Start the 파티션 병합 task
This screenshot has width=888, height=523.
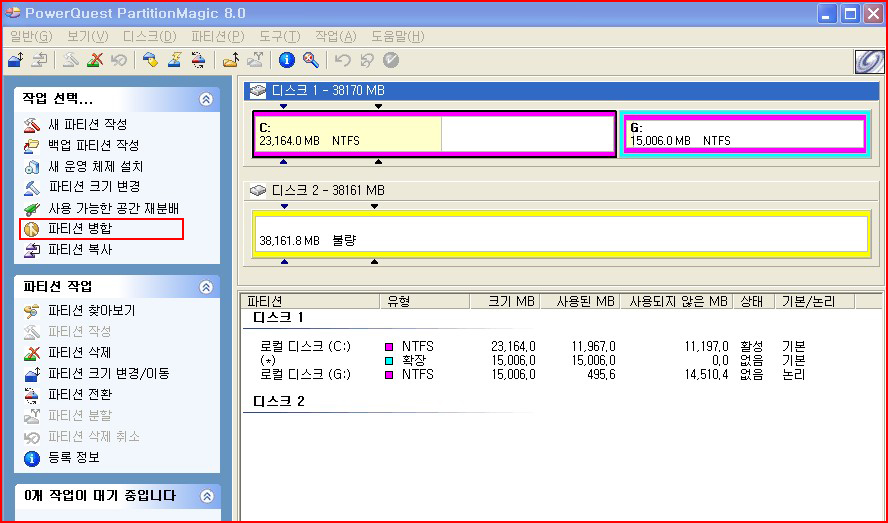tap(80, 228)
